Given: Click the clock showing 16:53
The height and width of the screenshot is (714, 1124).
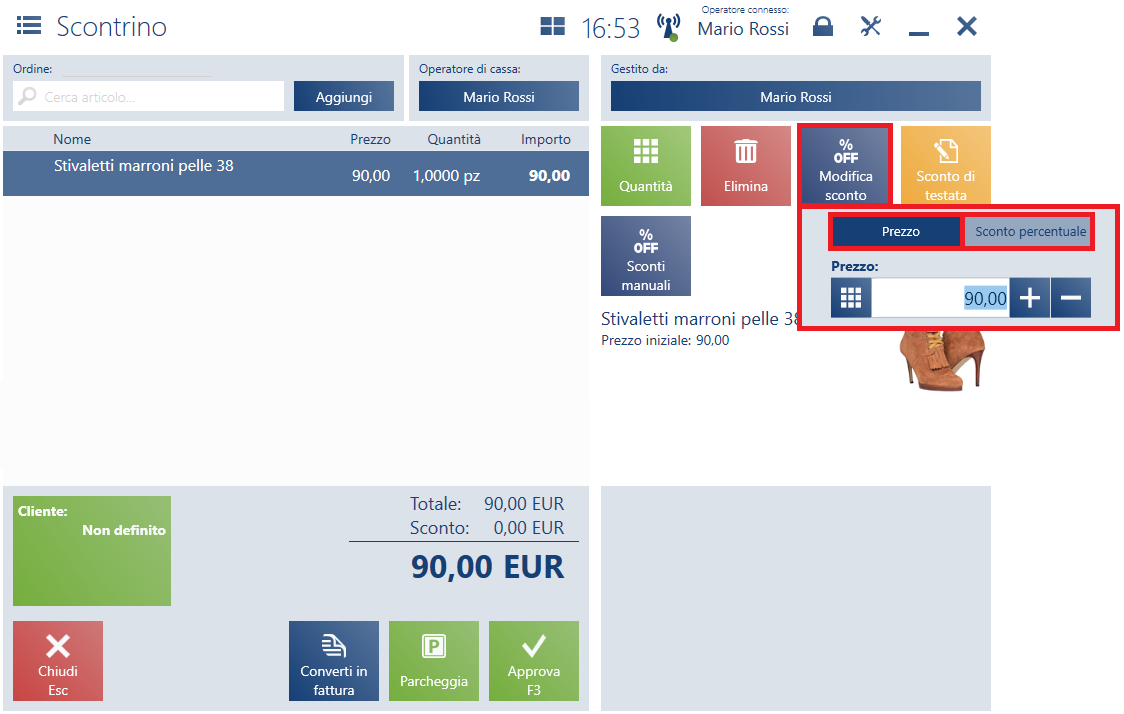Looking at the screenshot, I should coord(611,28).
